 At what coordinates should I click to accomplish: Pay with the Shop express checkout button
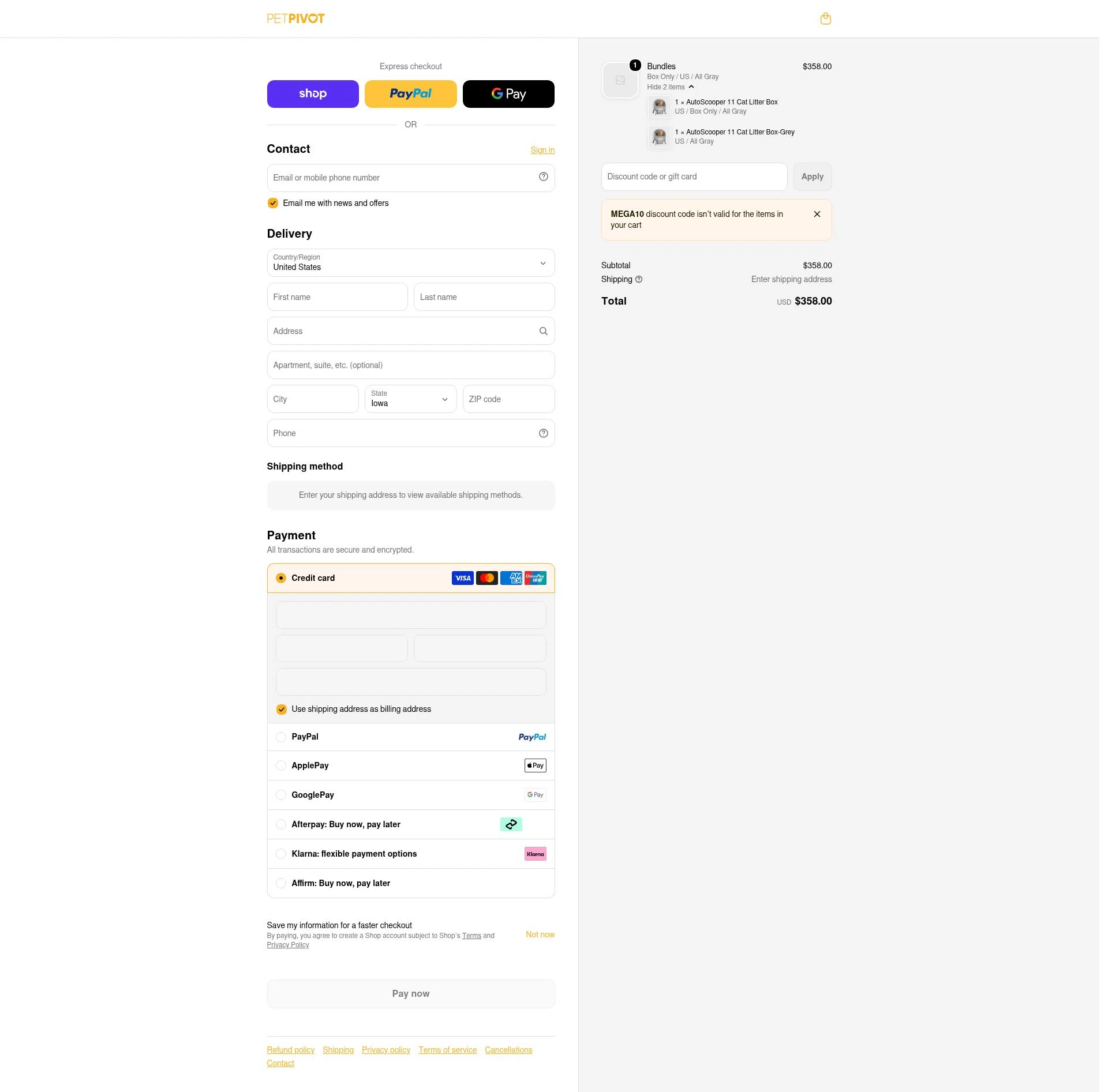coord(313,94)
